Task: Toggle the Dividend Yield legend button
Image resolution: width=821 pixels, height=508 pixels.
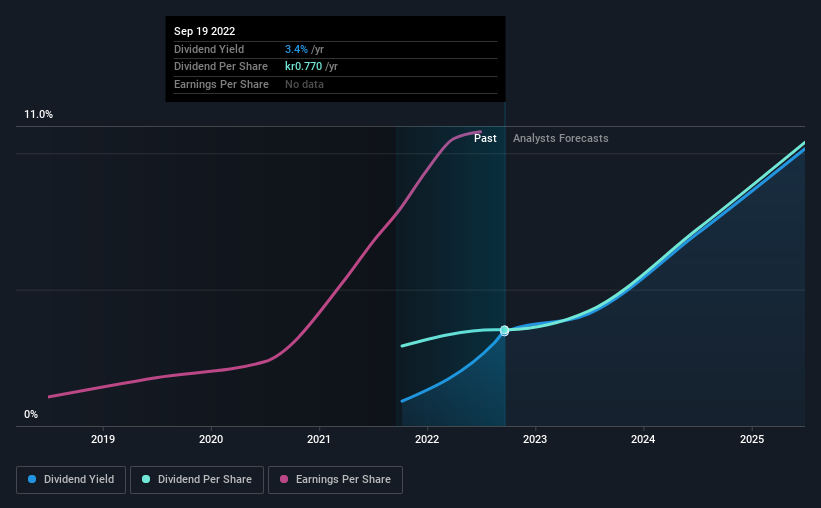Action: click(x=71, y=480)
